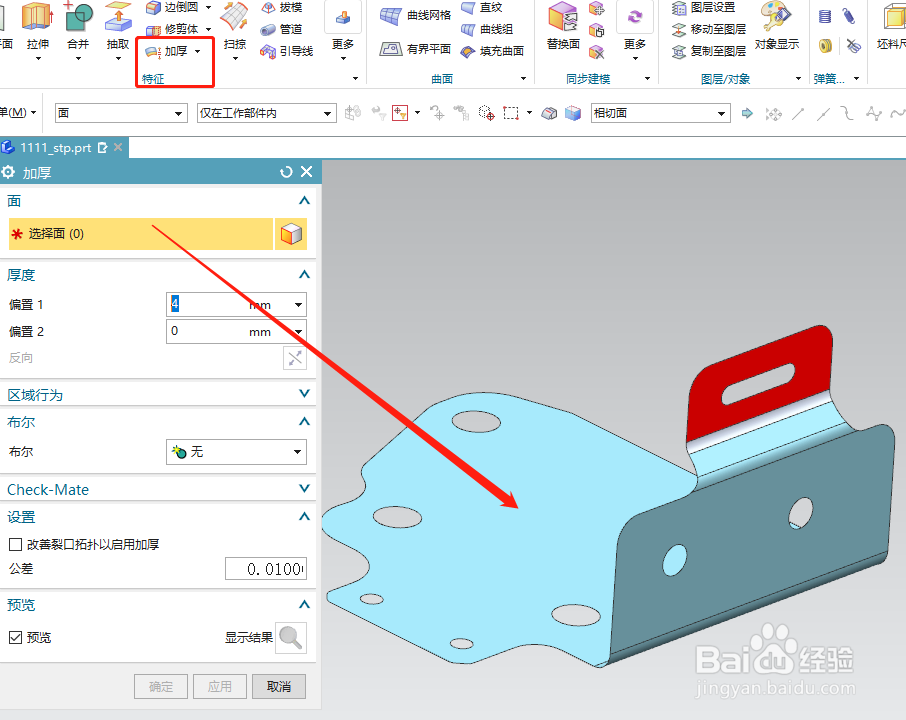Viewport: 906px width, 720px height.
Task: Click the 确定 OK button
Action: [161, 686]
